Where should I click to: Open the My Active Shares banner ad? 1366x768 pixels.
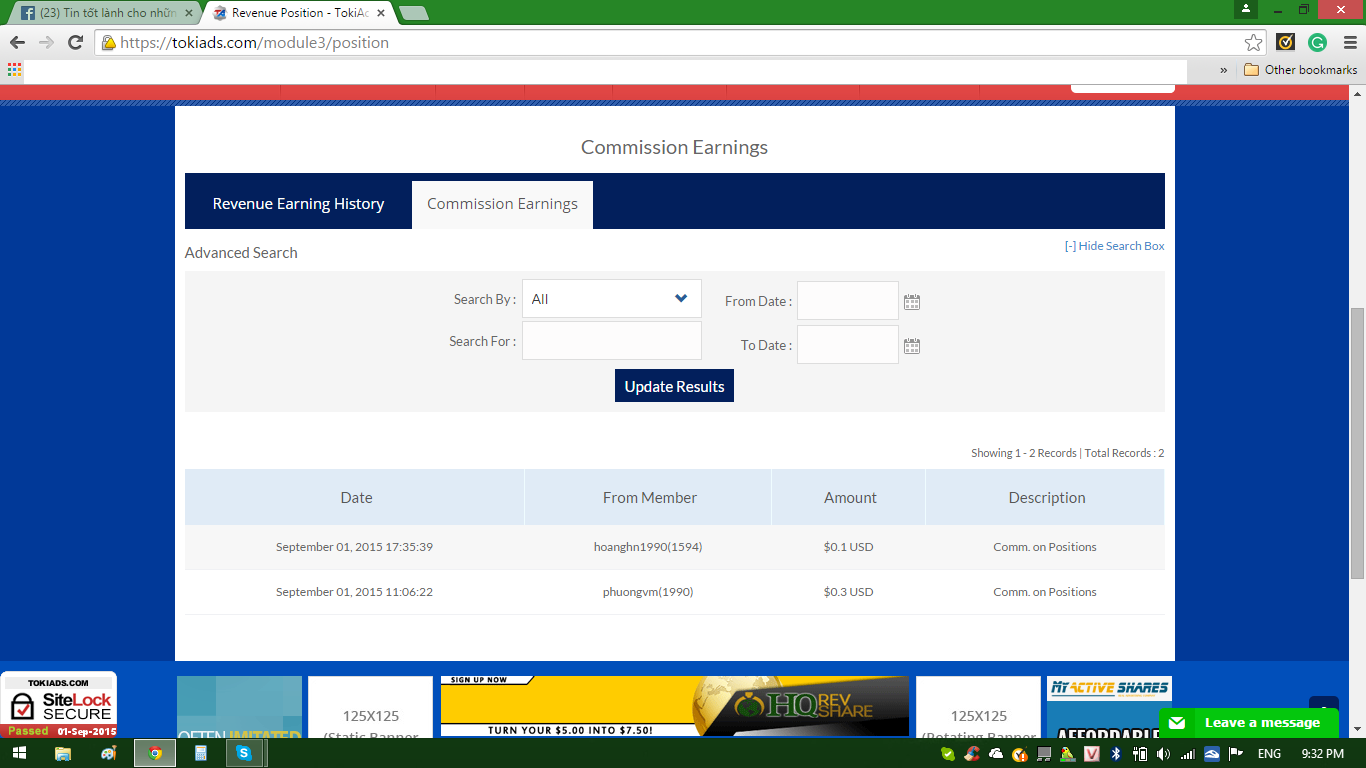coord(1109,707)
